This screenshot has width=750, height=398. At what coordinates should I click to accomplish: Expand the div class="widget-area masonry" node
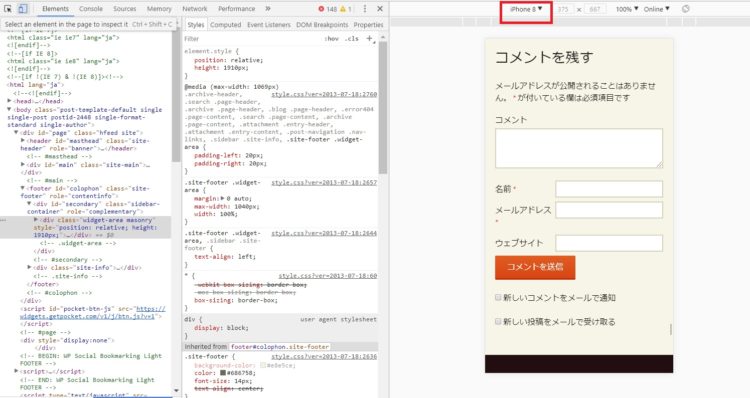(x=36, y=220)
